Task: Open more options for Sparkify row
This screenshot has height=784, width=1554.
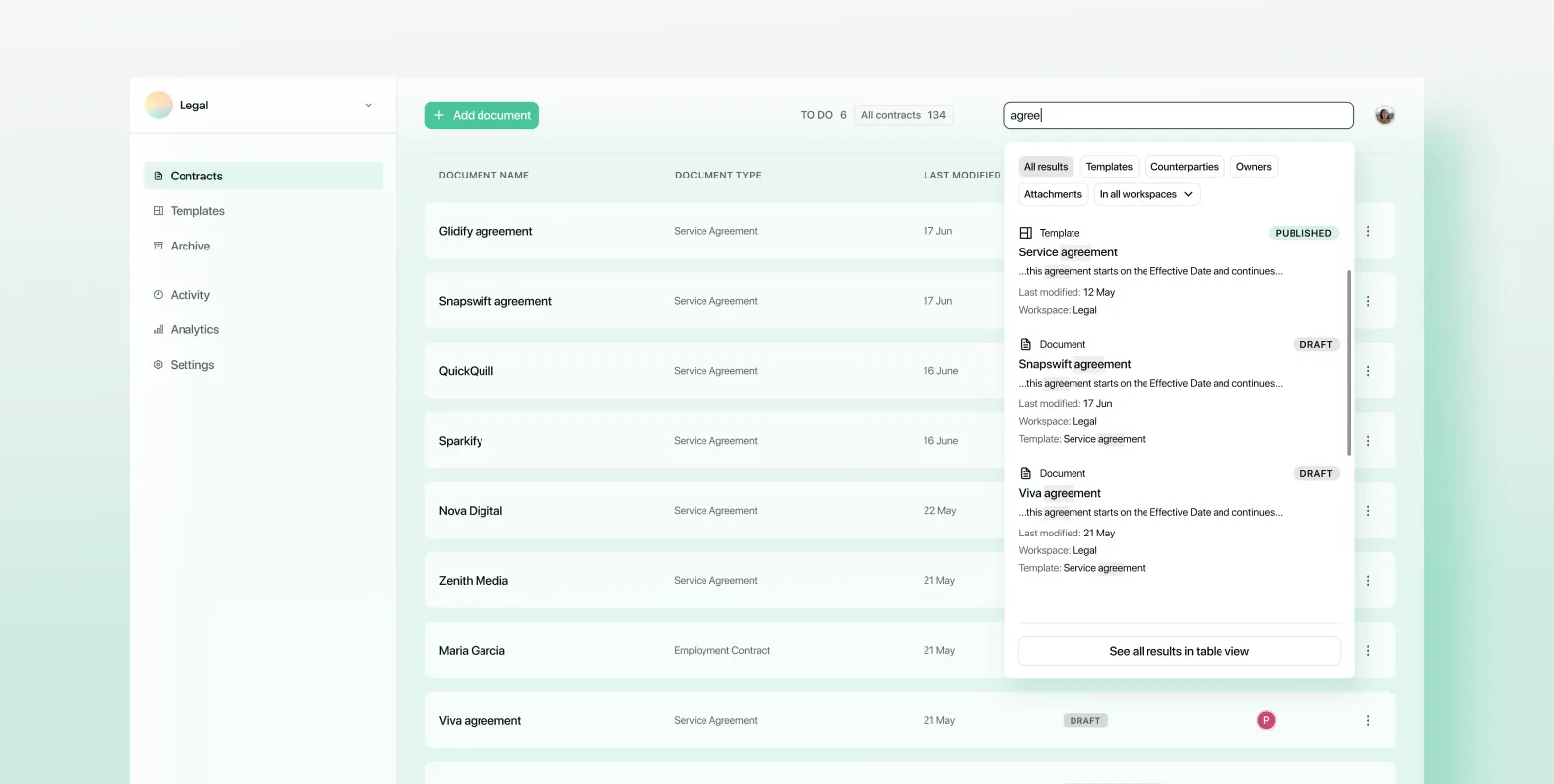Action: [1368, 441]
